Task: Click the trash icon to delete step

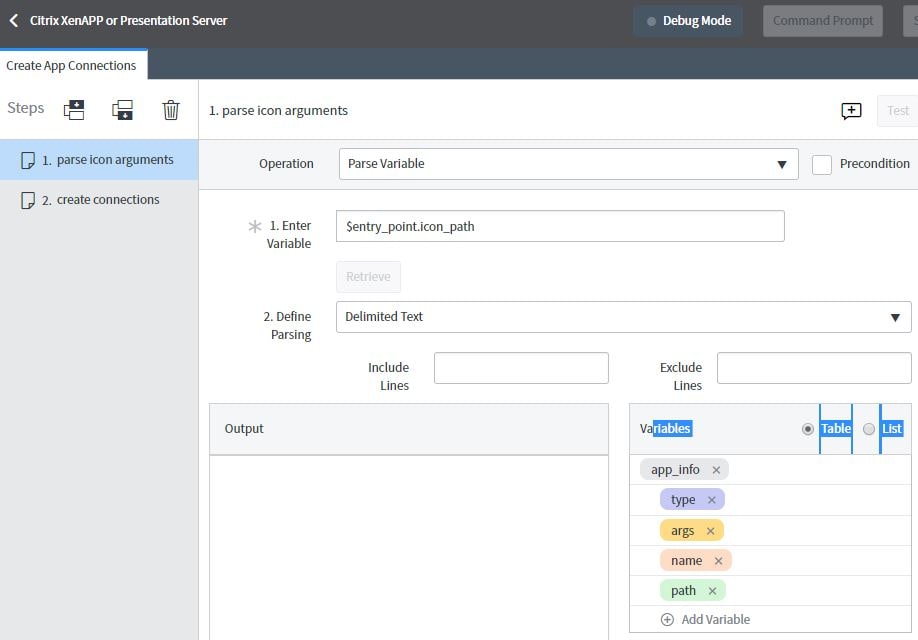Action: 171,110
